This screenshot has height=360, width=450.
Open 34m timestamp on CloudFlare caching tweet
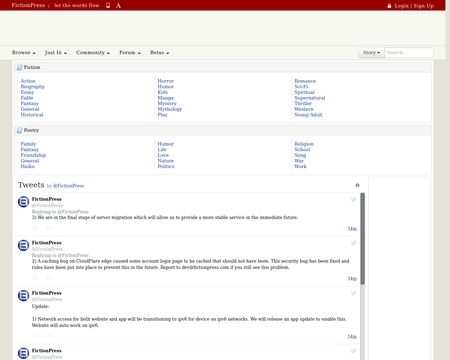coord(352,278)
